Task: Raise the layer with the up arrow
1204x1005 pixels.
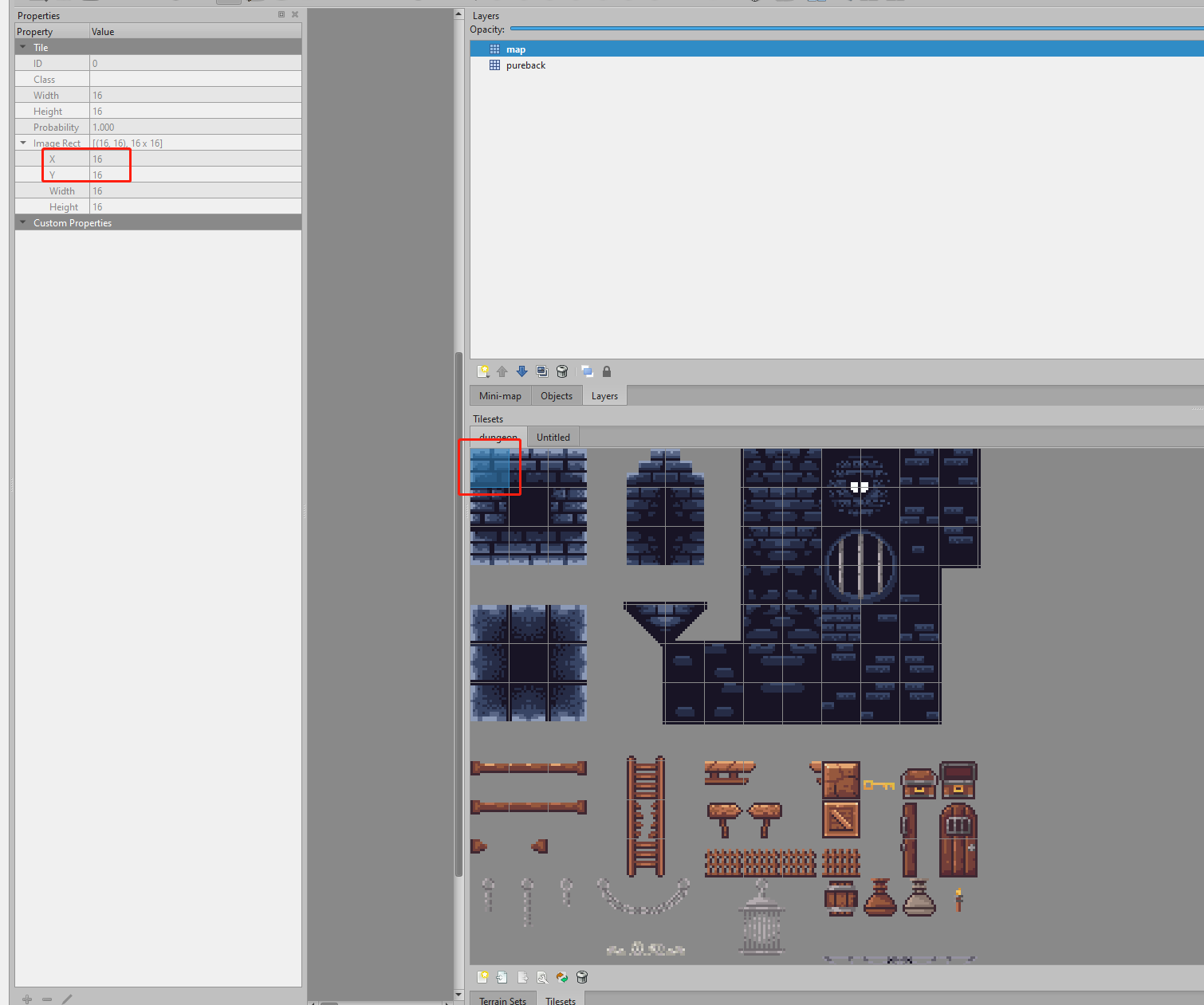Action: [x=502, y=371]
